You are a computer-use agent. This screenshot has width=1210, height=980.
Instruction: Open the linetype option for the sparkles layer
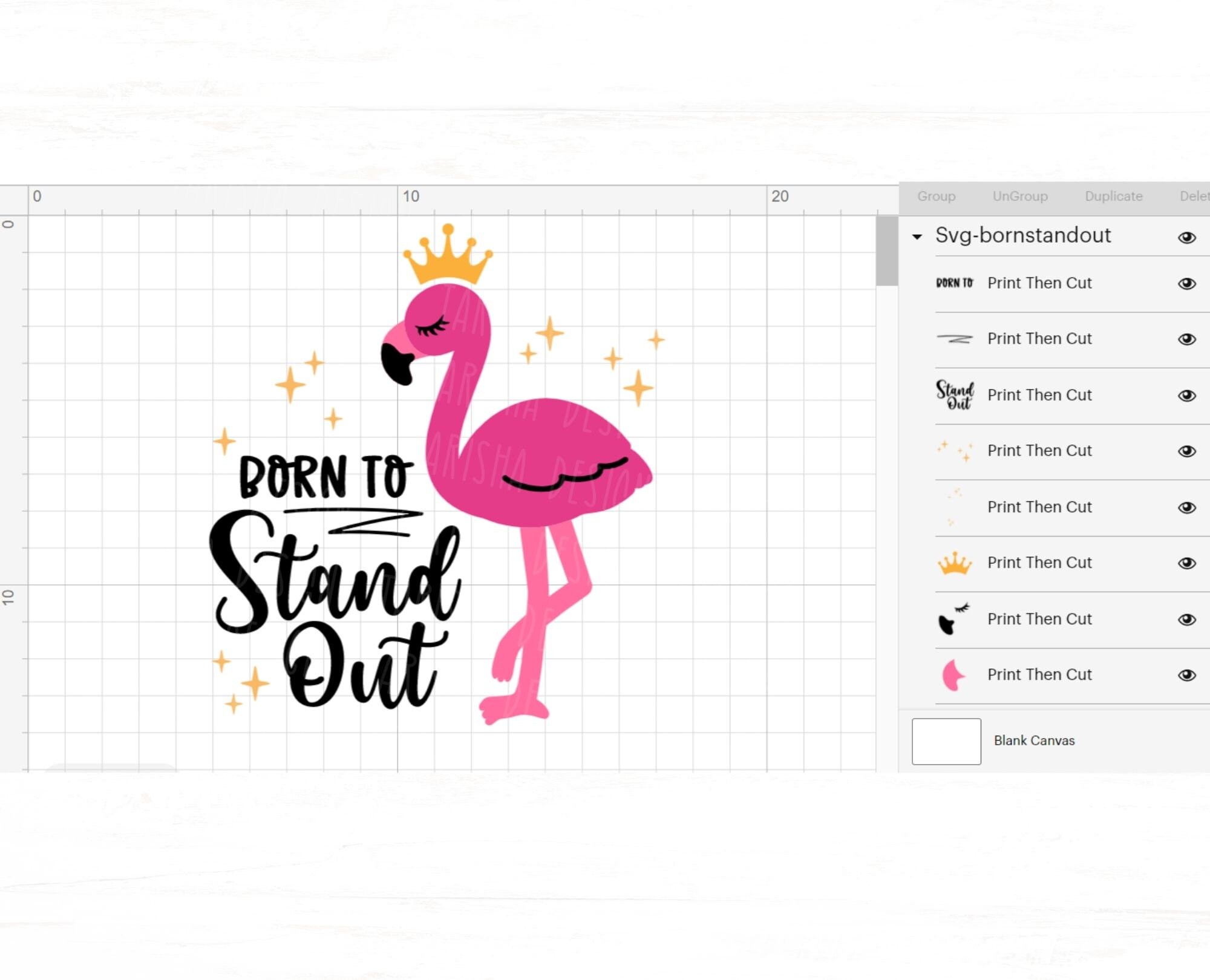tap(1039, 450)
